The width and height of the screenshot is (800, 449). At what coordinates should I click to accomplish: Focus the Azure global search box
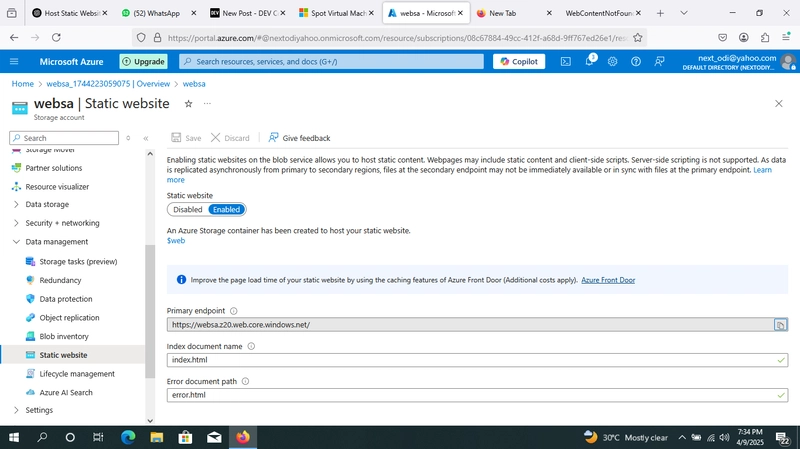332,61
